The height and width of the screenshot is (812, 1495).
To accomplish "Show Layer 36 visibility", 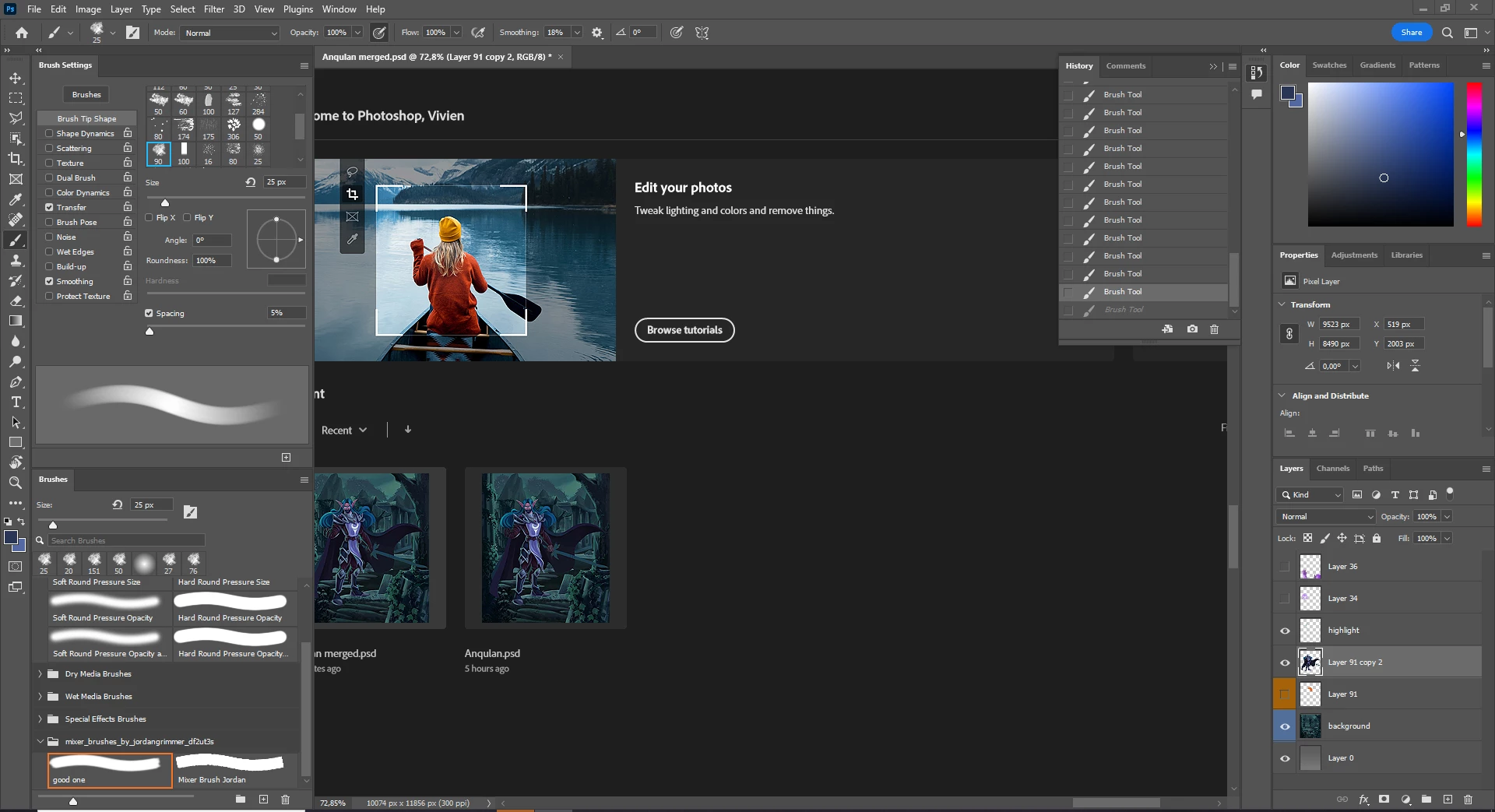I will (1285, 567).
